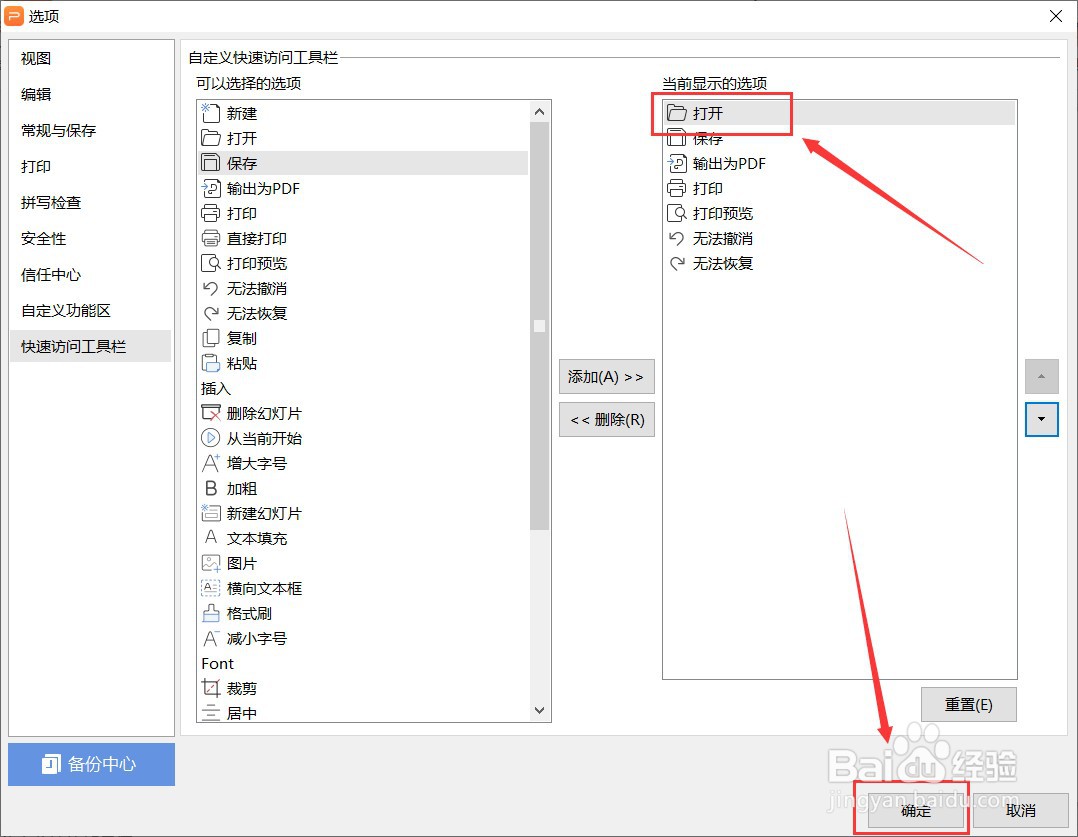Select the Open (打开) folder icon in left list
1078x837 pixels.
coord(210,138)
